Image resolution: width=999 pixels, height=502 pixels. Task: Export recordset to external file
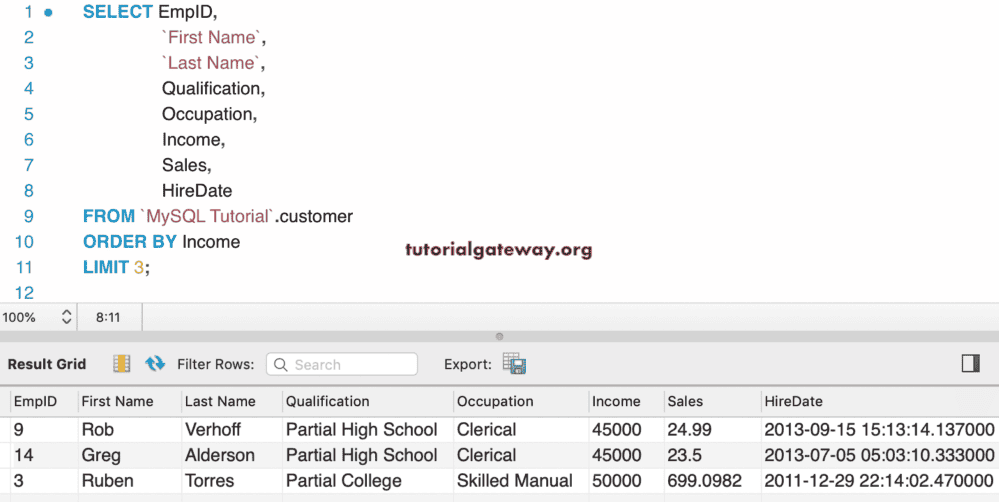tap(514, 364)
